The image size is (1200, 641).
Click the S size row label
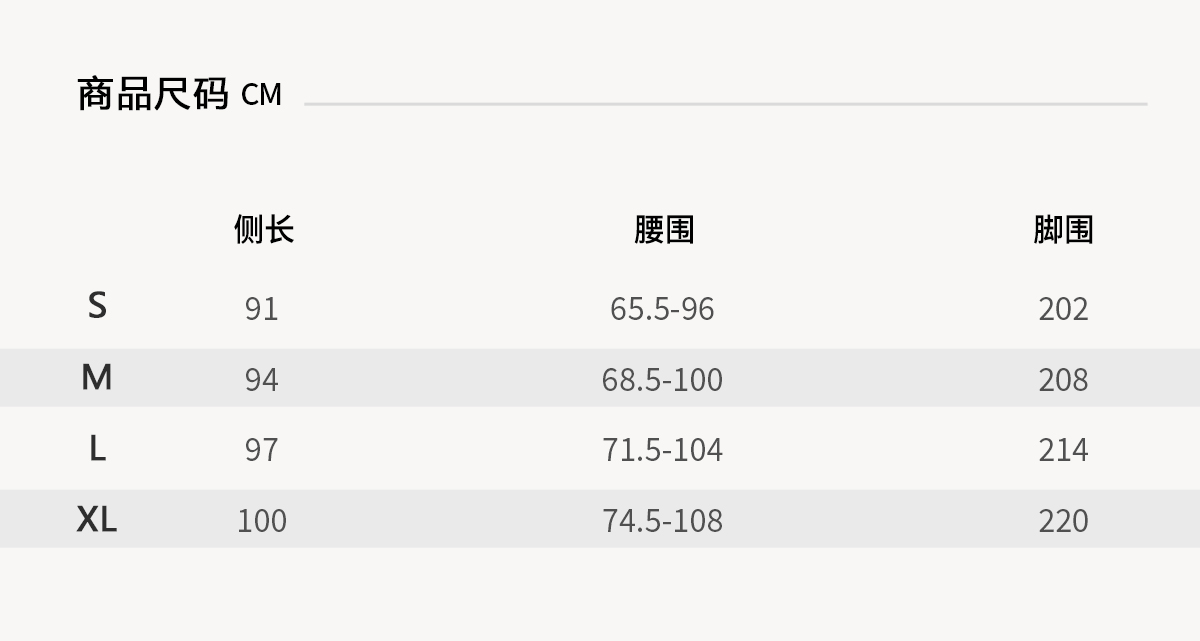pos(97,305)
